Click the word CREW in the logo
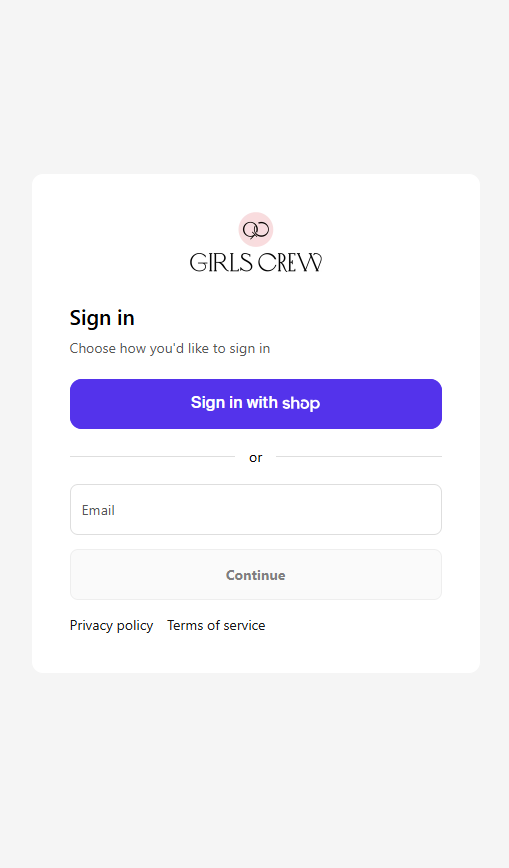Image resolution: width=509 pixels, height=868 pixels. point(290,262)
